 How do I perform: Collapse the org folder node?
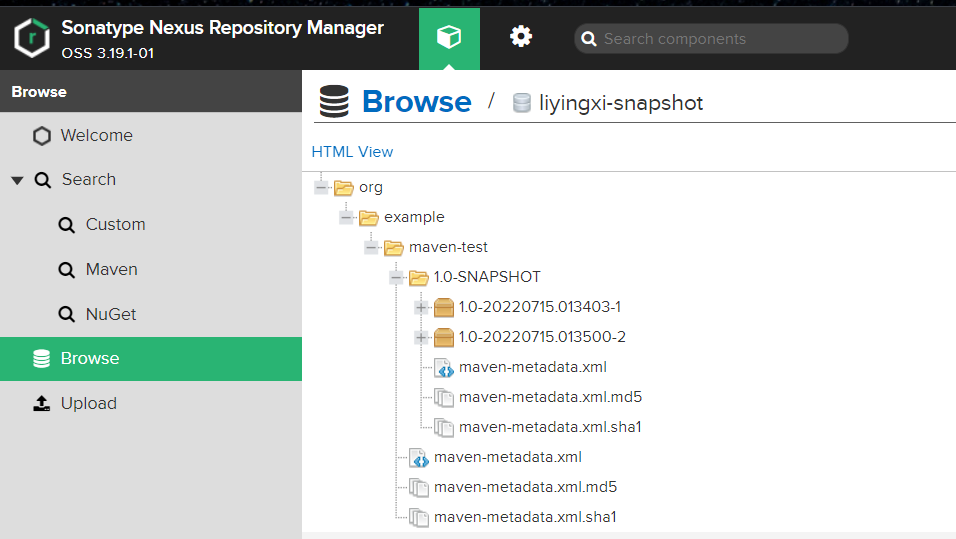click(321, 187)
